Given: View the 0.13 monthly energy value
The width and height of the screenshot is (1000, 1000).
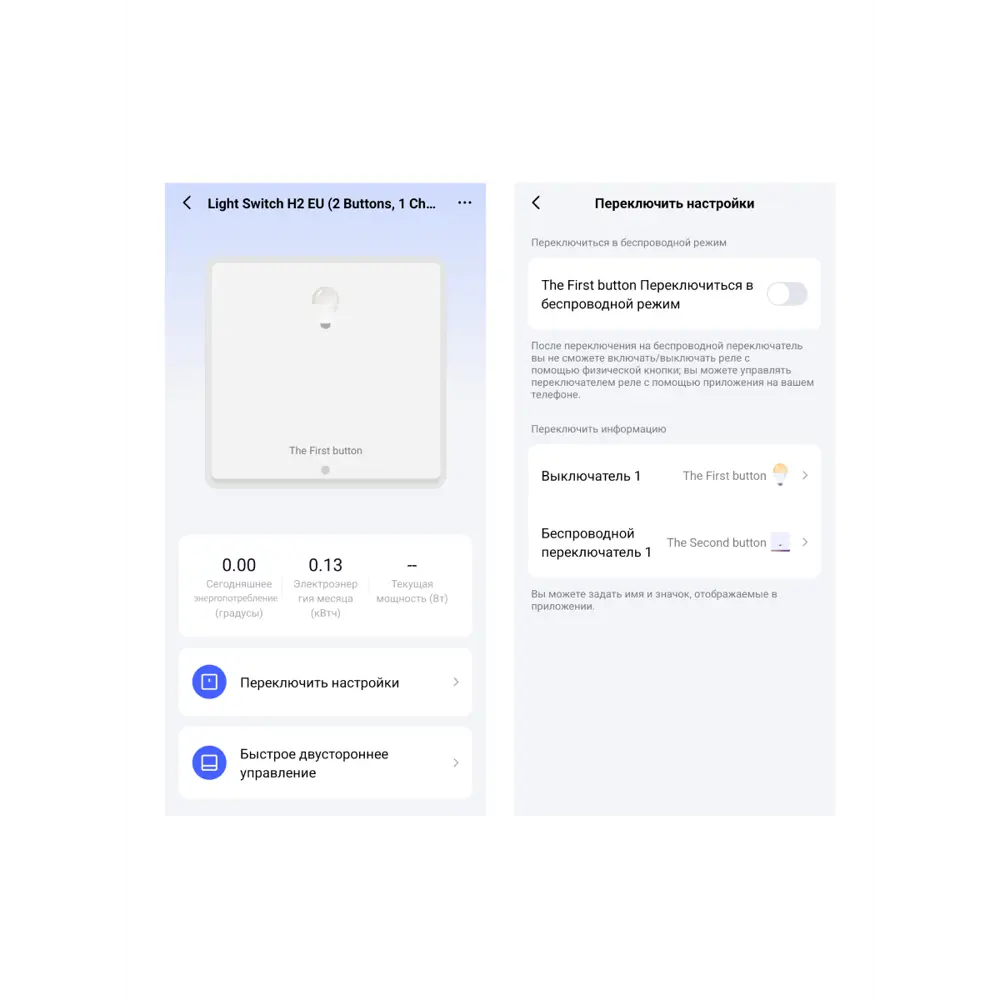Looking at the screenshot, I should pyautogui.click(x=325, y=565).
